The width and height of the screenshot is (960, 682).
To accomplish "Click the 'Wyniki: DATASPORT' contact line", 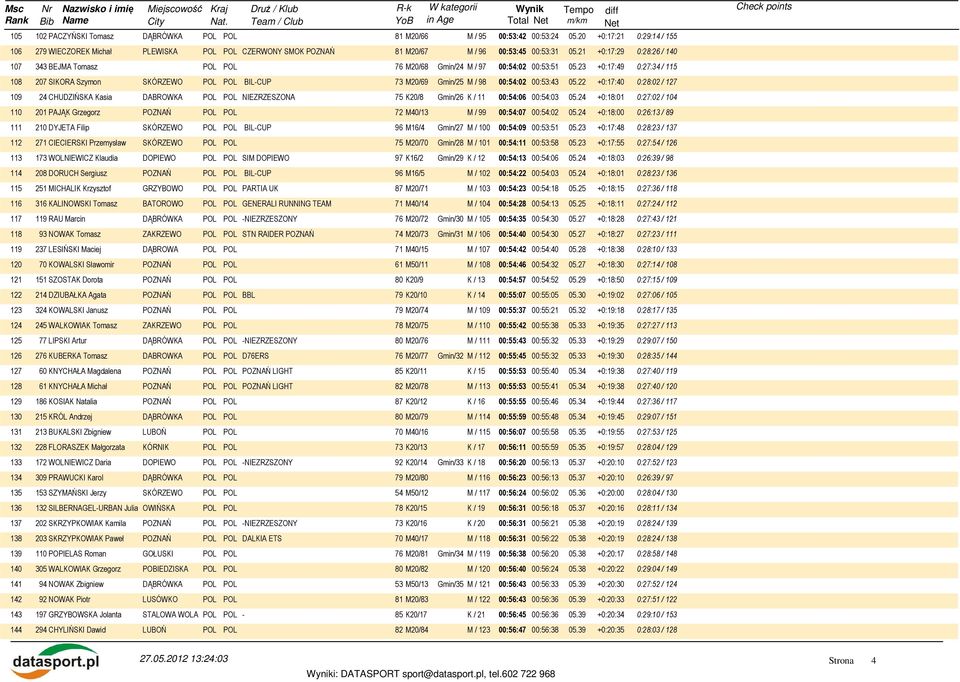I will pyautogui.click(x=431, y=674).
